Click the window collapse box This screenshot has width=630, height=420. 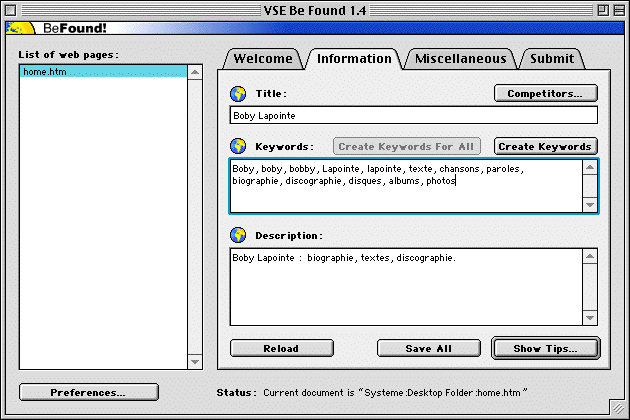click(x=619, y=10)
